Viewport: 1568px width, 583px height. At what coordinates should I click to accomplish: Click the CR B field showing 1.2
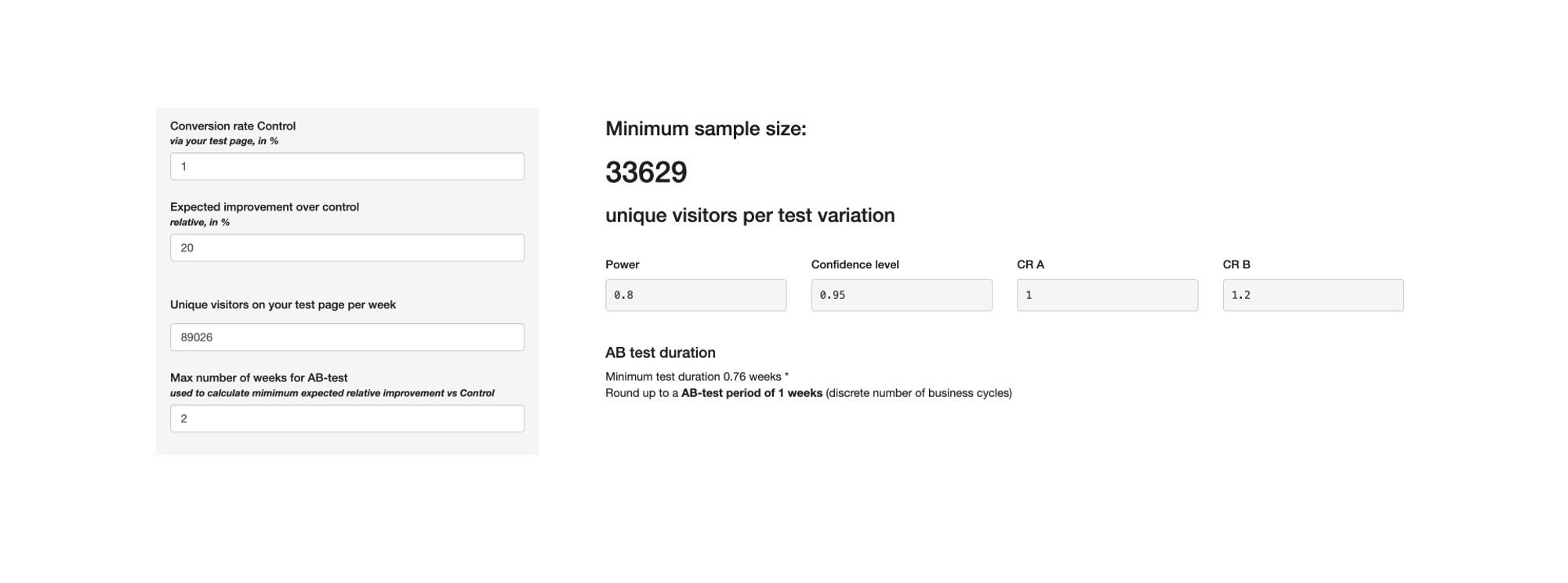point(1313,295)
